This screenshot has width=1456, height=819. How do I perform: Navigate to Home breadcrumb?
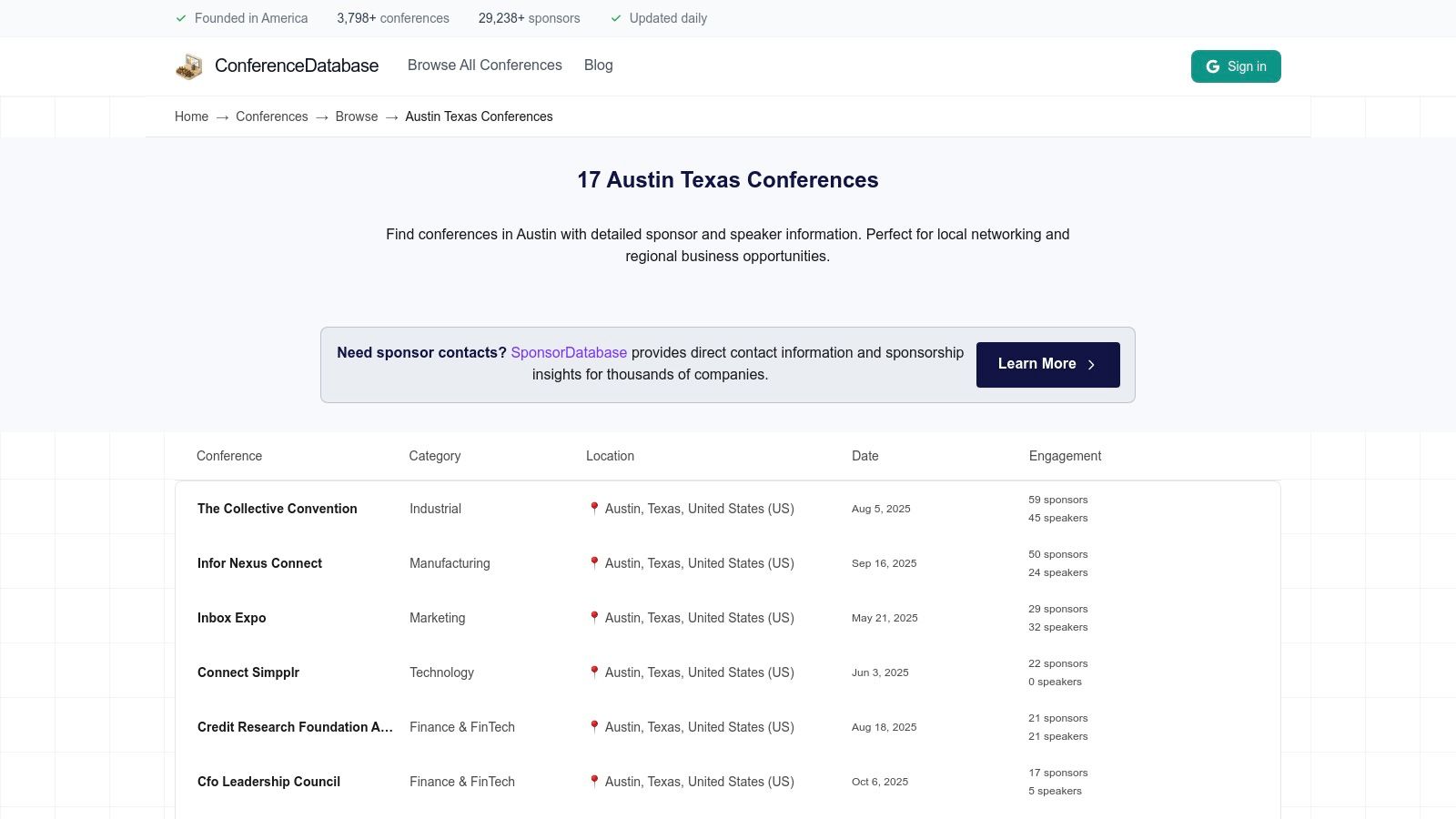click(191, 116)
